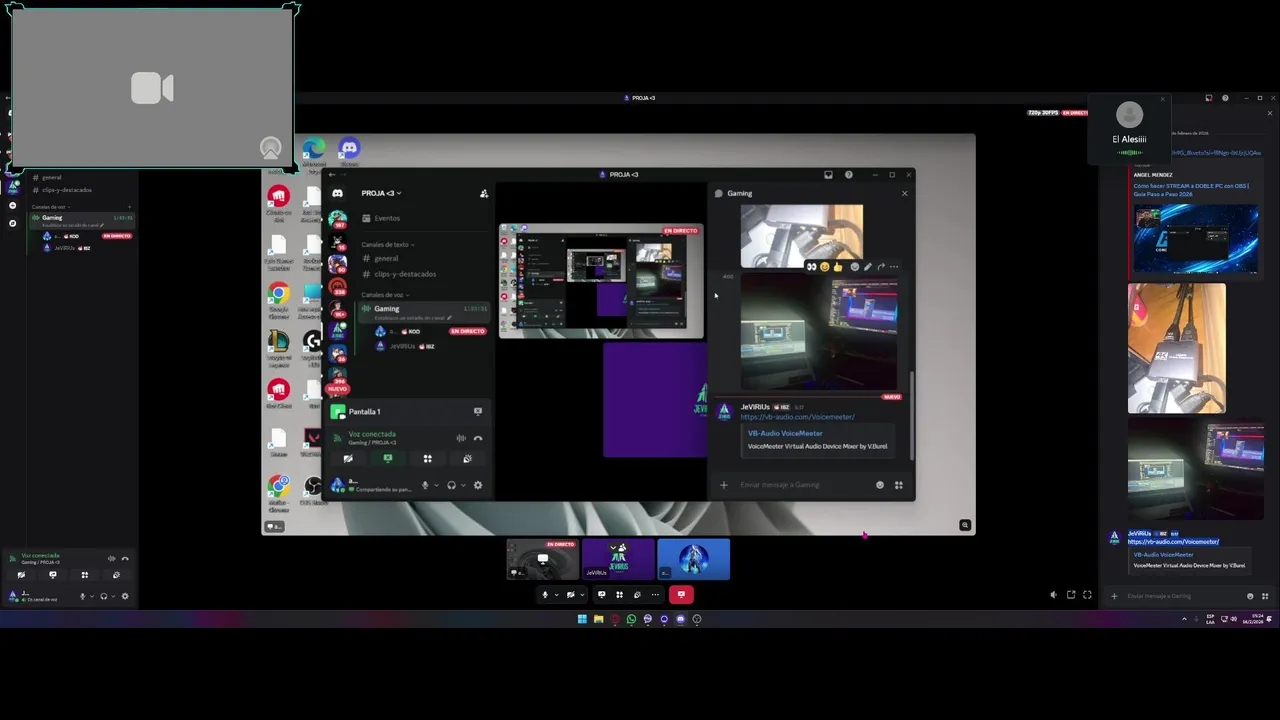Open the taskbar clock and date

click(x=1253, y=619)
